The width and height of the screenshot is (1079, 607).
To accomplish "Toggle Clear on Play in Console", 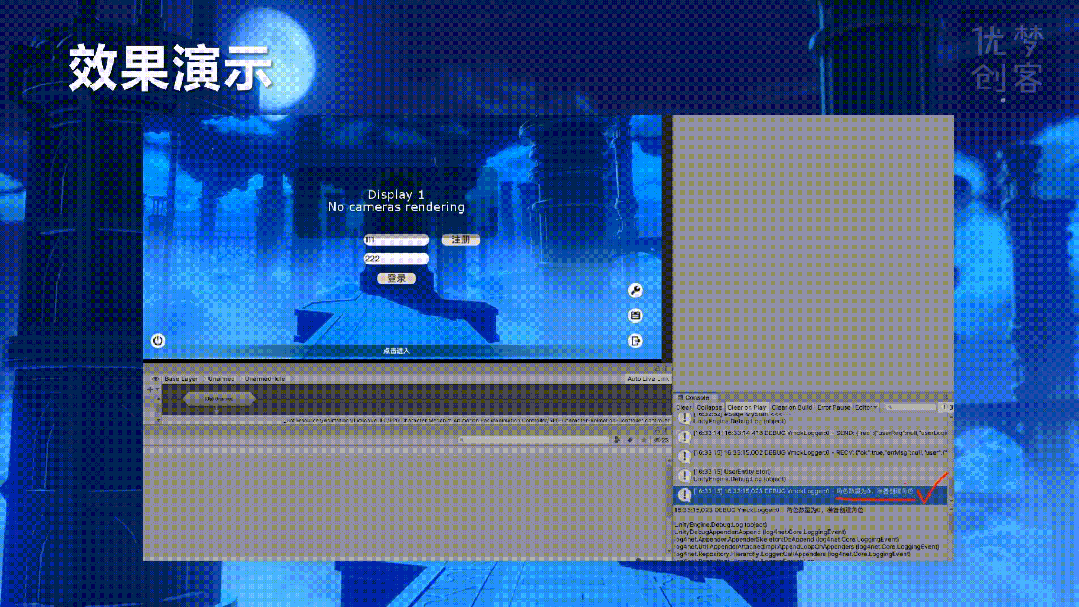I will [747, 407].
